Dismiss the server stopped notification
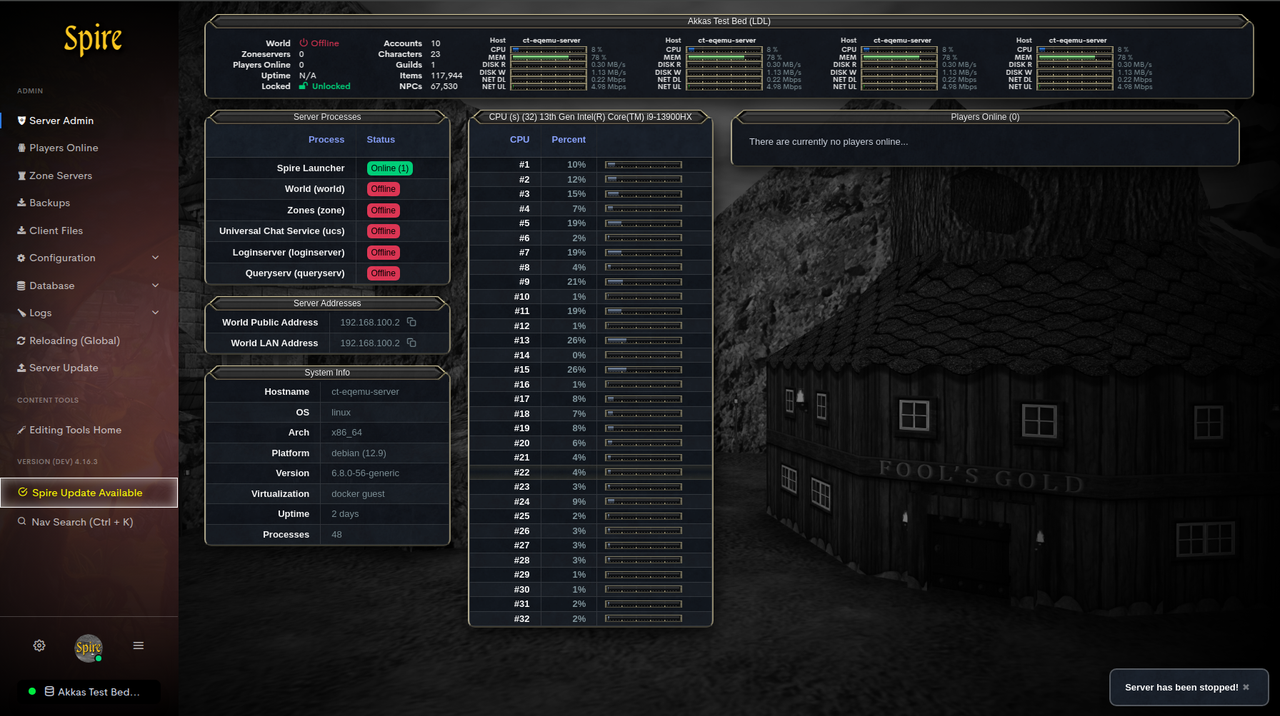Viewport: 1280px width, 716px height. tap(1246, 687)
